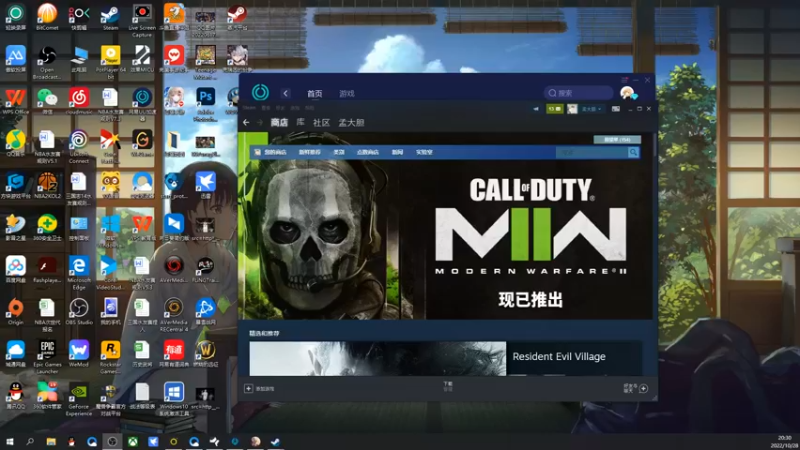The image size is (800, 450).
Task: Focus the UU accelerator search box
Action: tap(579, 93)
